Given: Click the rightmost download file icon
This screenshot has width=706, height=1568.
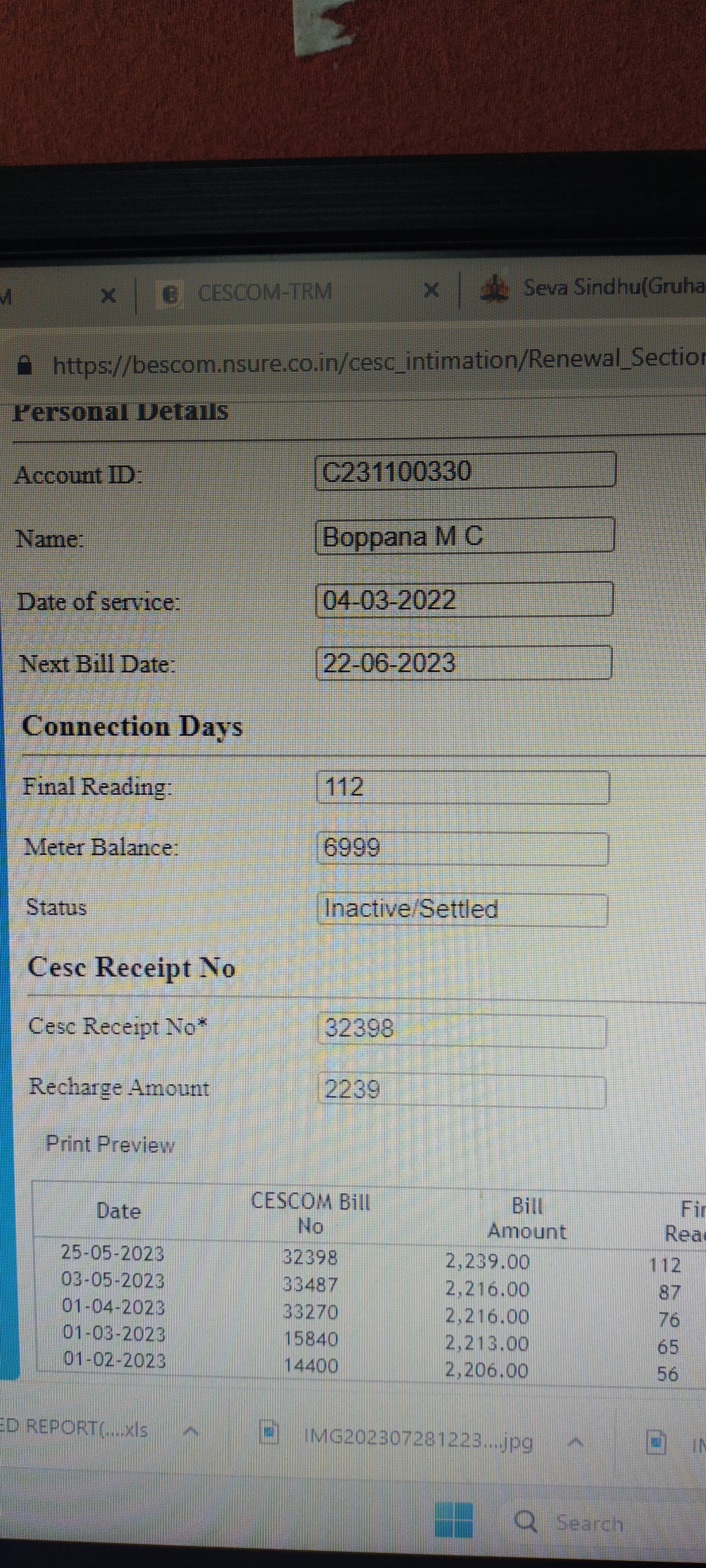Looking at the screenshot, I should point(655,1443).
